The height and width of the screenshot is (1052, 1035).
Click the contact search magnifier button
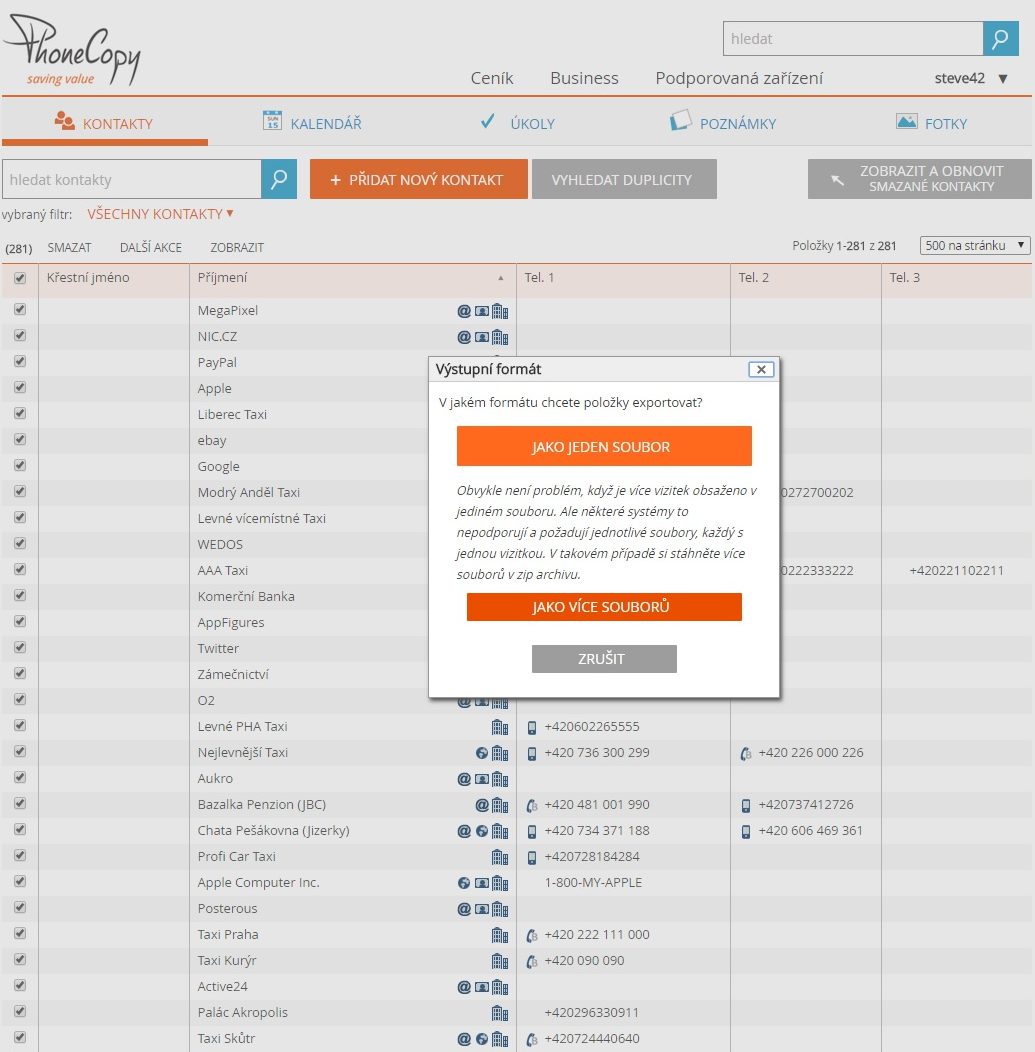[279, 179]
